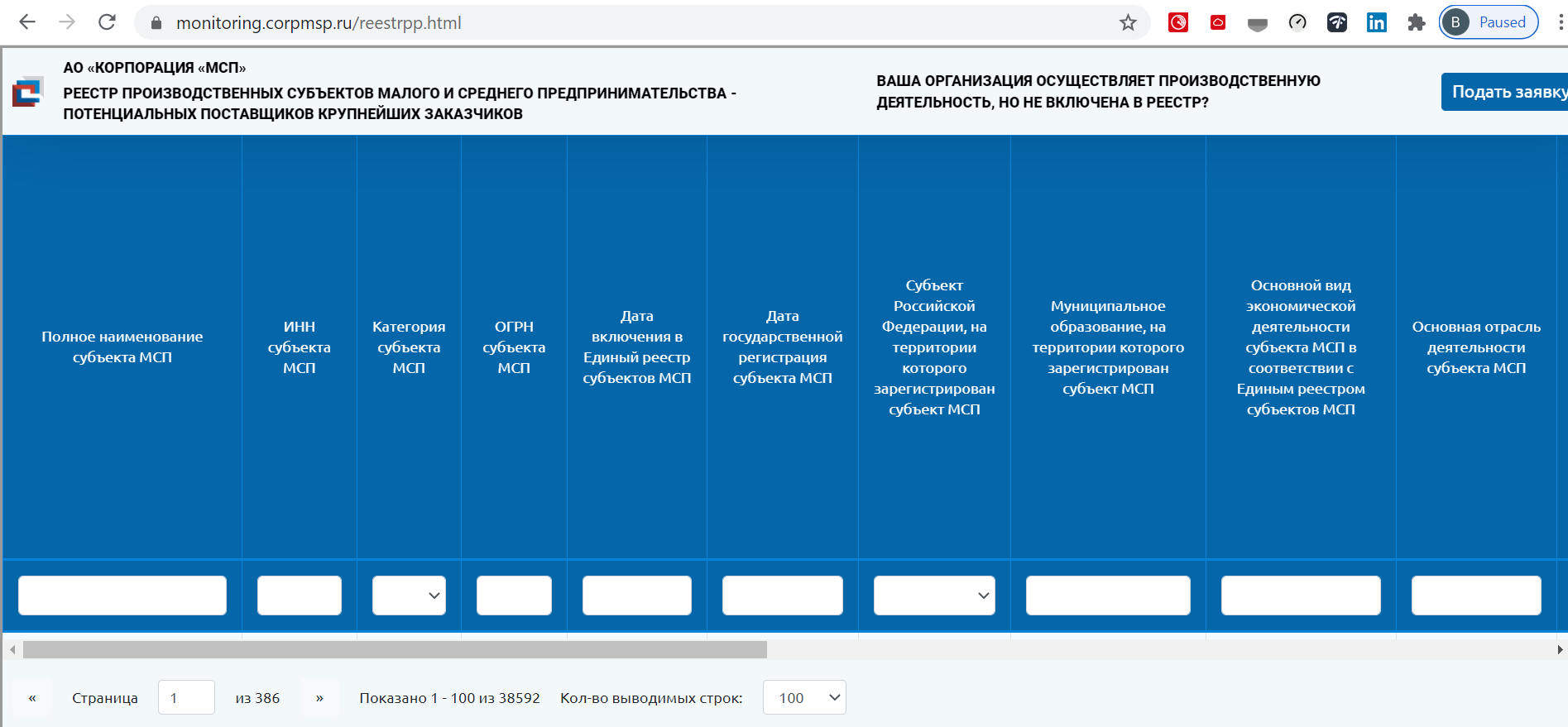Viewport: 1568px width, 727px height.
Task: Open the red clock extension icon
Action: [x=1178, y=22]
